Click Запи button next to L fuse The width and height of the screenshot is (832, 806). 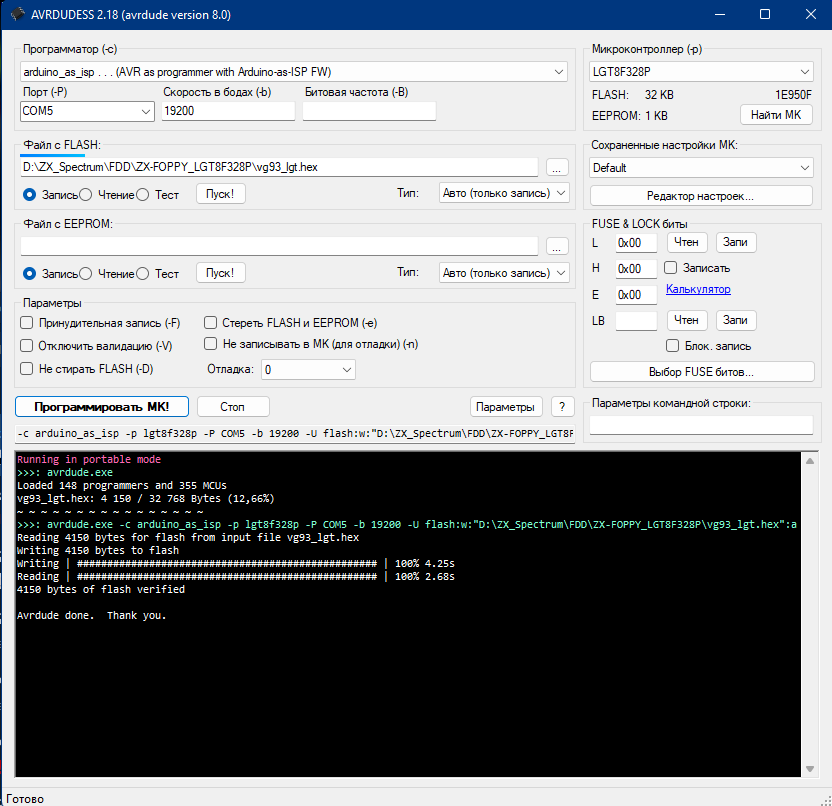[x=735, y=242]
